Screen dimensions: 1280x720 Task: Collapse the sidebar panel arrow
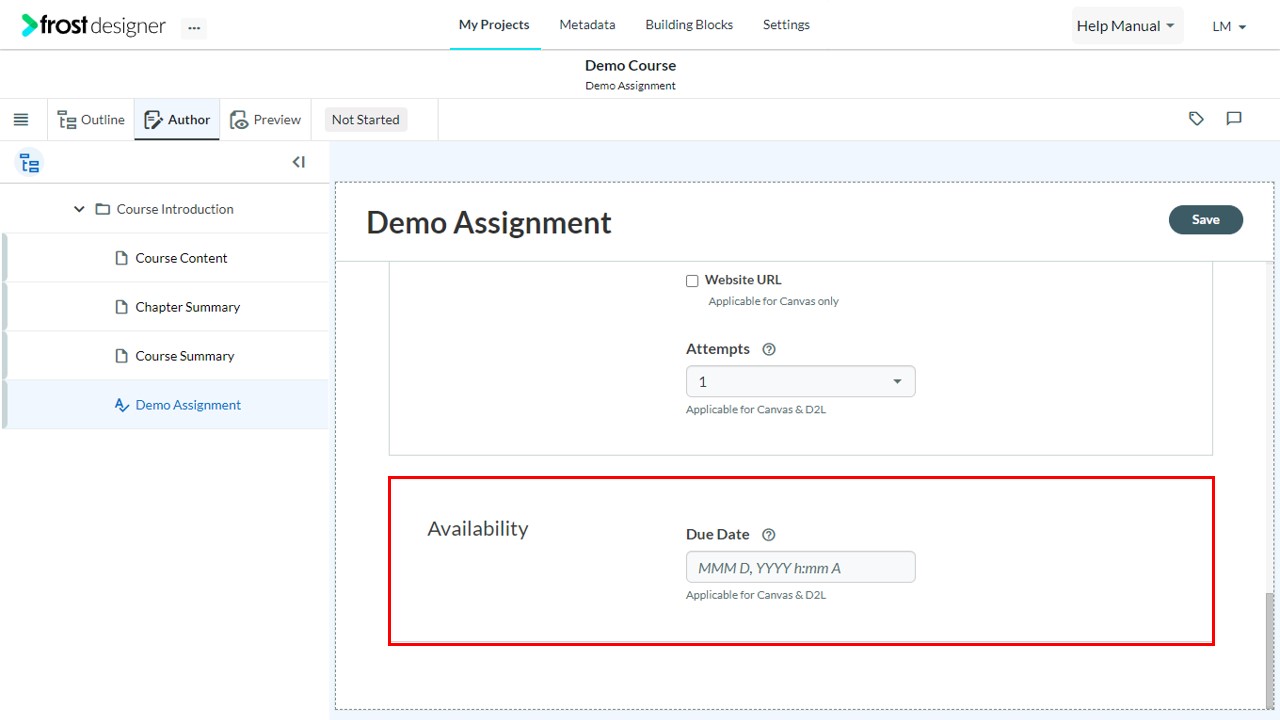coord(298,162)
